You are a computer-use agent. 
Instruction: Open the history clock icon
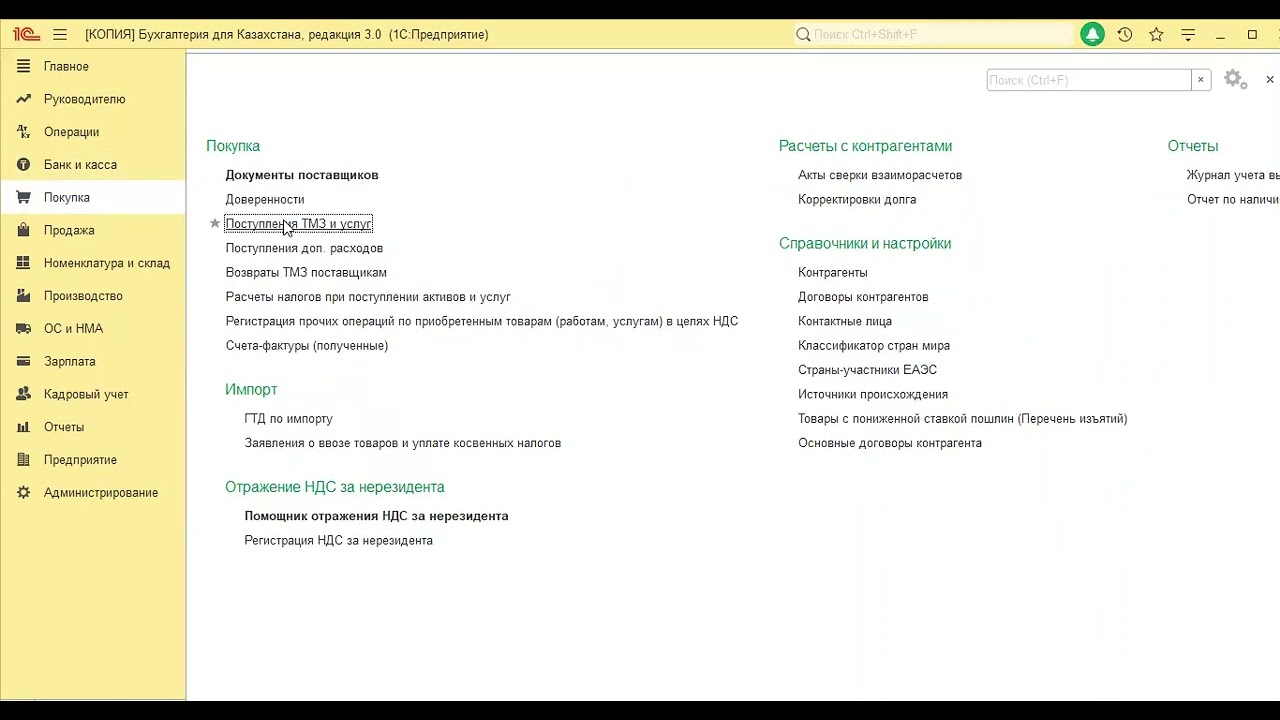click(1125, 34)
